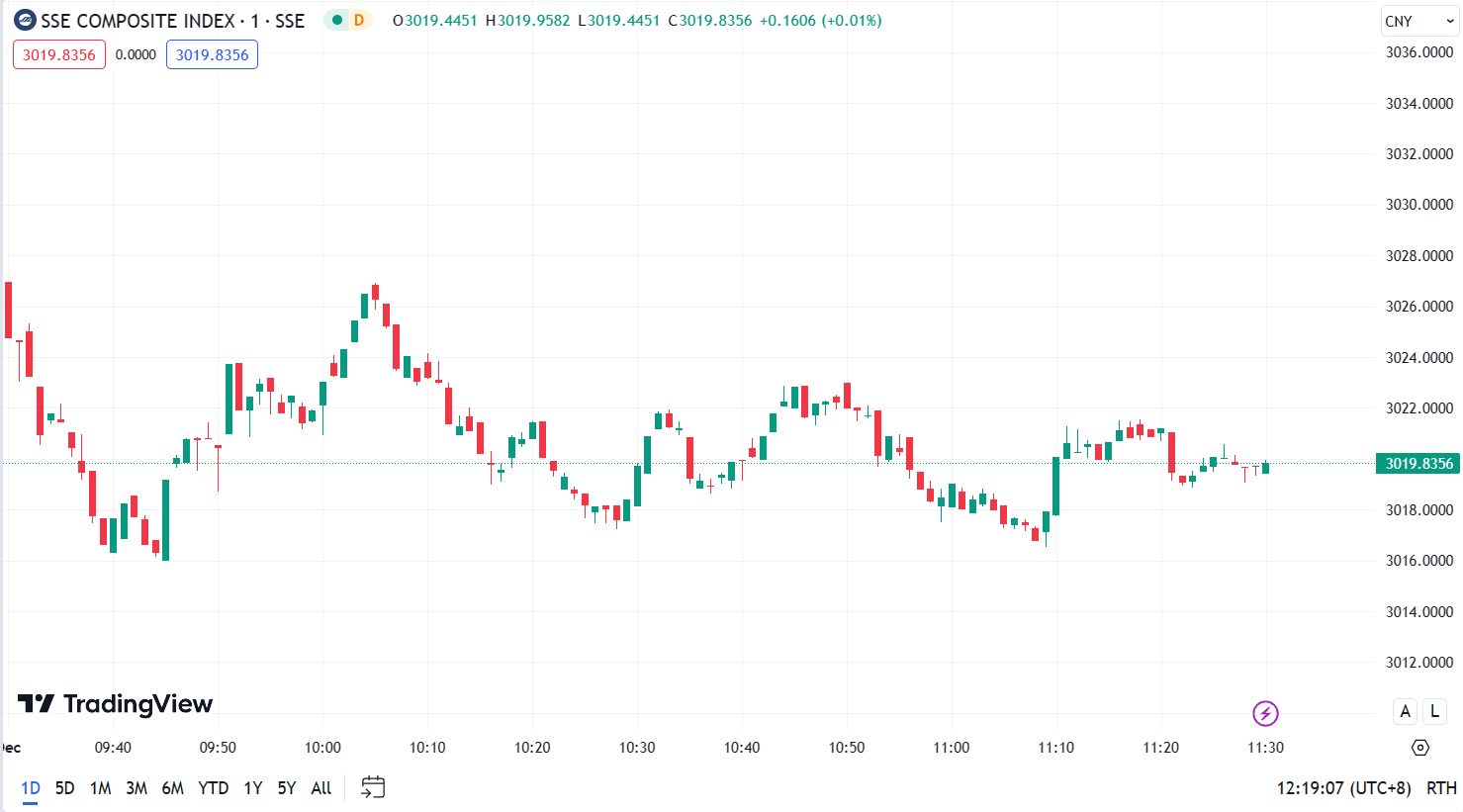Click the orange D delayed data badge

(359, 21)
